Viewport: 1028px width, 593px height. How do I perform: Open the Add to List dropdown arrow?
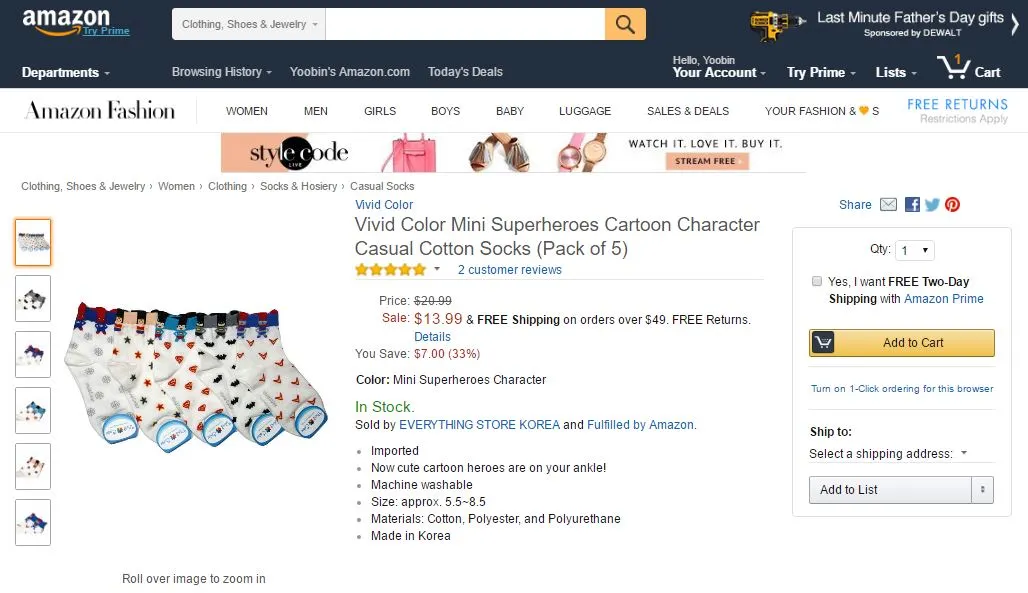tap(983, 490)
